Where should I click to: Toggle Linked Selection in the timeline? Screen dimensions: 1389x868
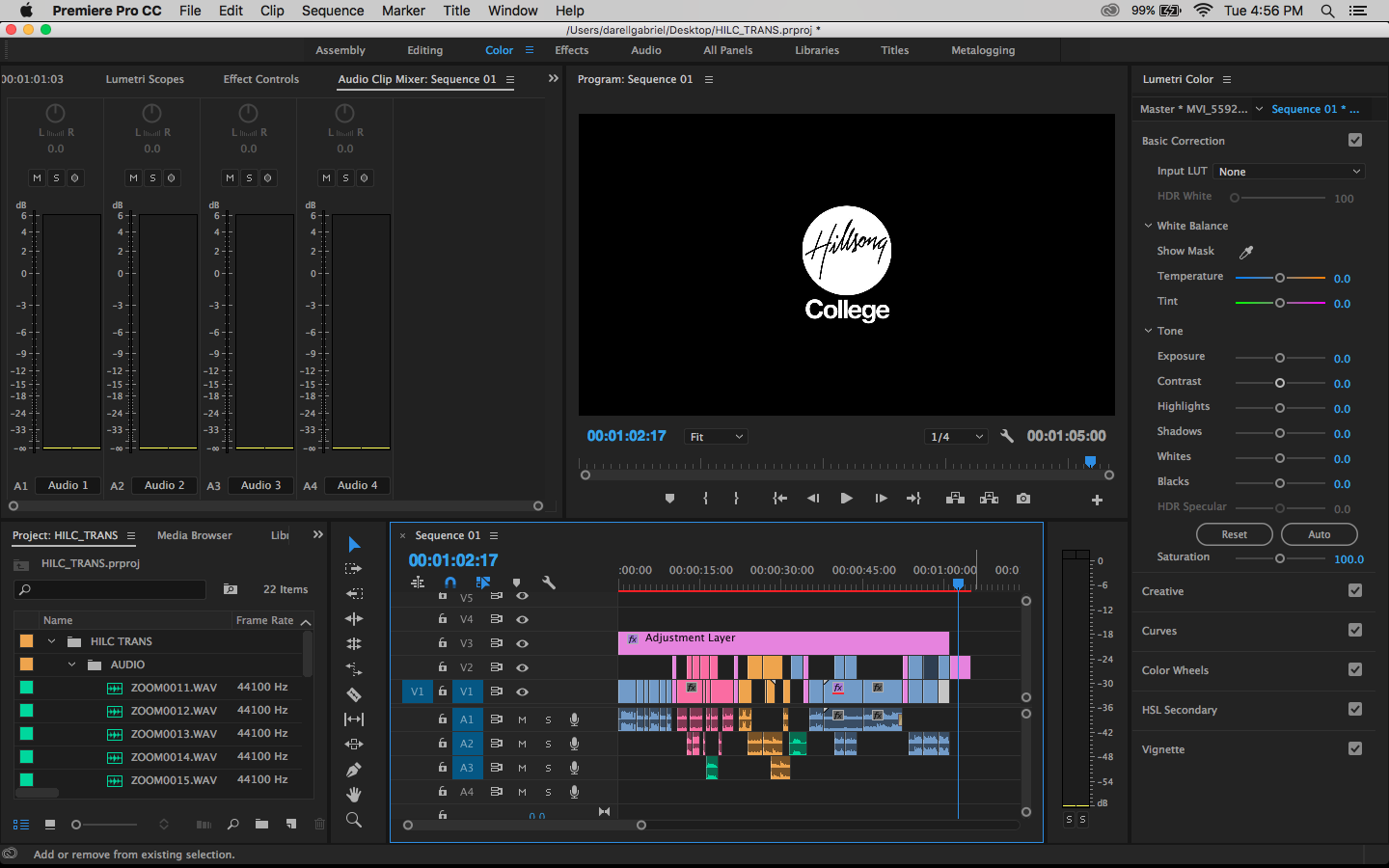(482, 583)
